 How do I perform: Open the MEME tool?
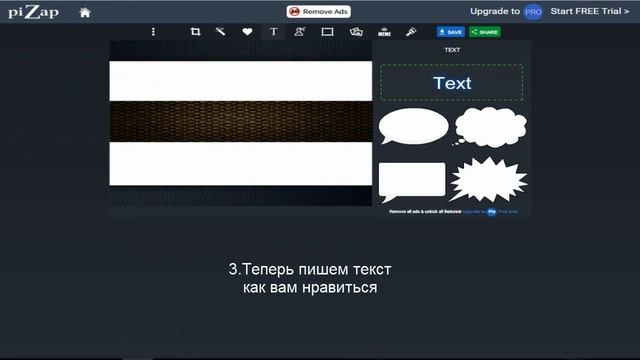pos(384,32)
